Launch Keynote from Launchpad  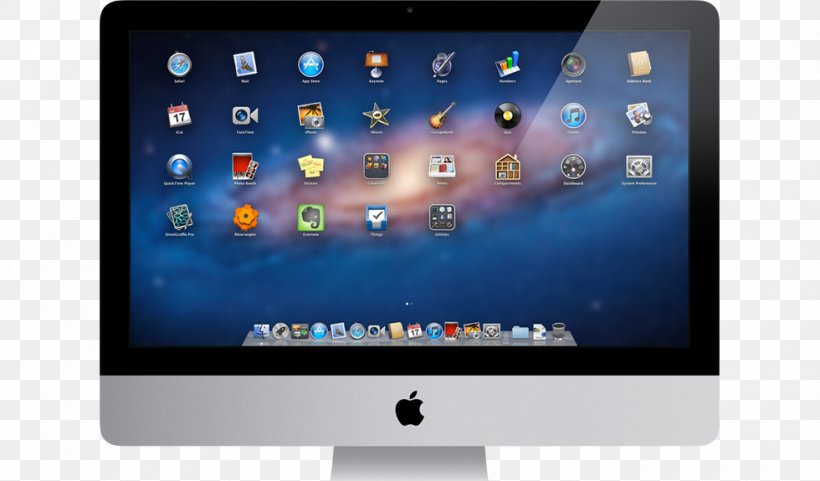click(377, 64)
